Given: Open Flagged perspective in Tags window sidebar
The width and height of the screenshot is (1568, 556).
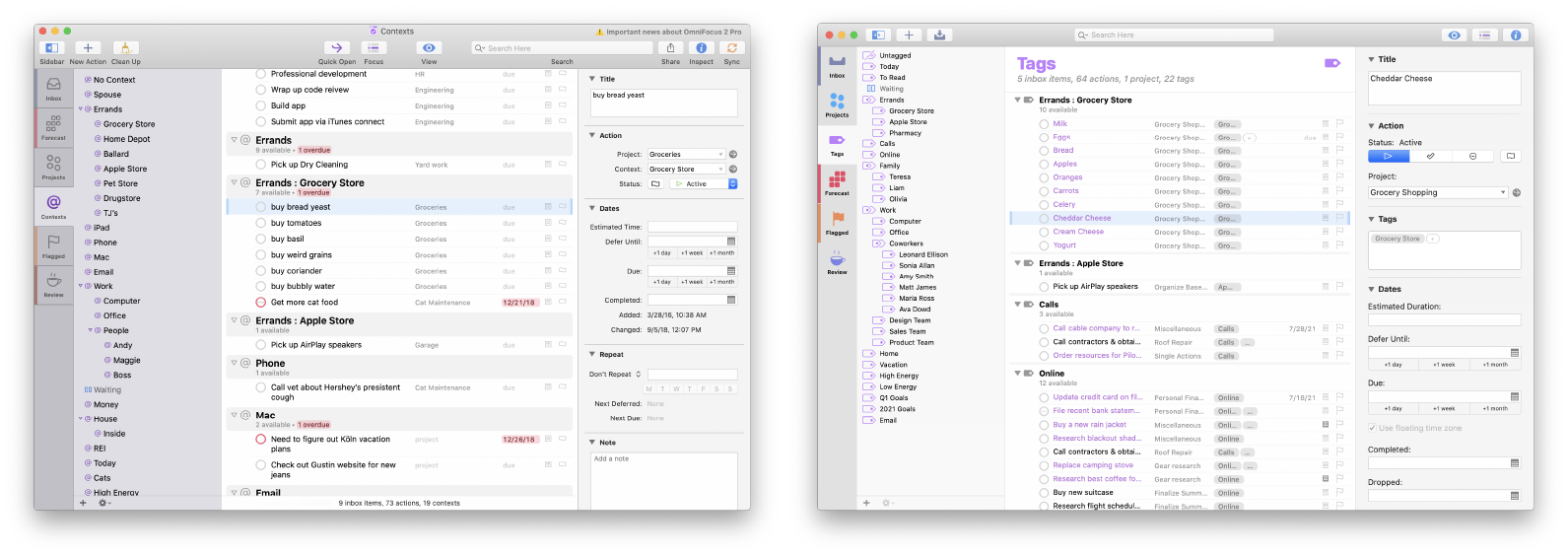Looking at the screenshot, I should point(837,222).
